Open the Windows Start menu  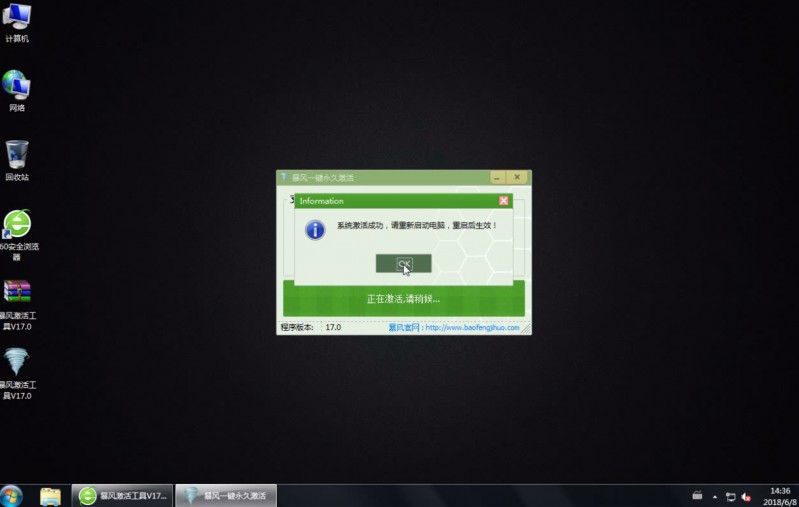11,496
